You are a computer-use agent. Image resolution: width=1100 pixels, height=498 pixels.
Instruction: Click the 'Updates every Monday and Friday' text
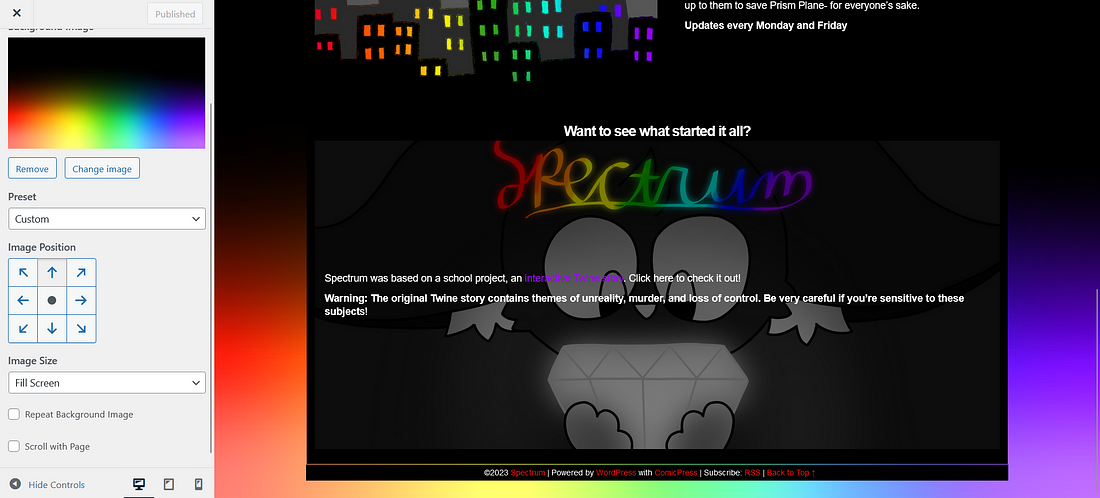point(766,25)
